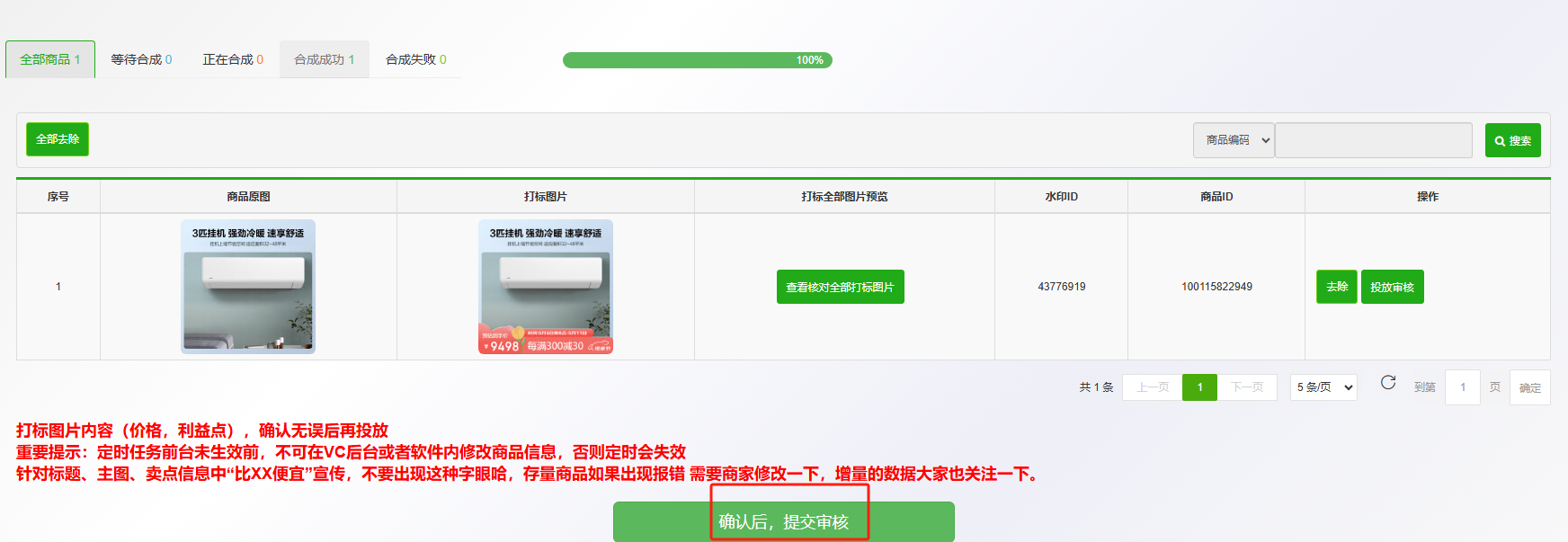Open the watermarked product image thumbnail
The width and height of the screenshot is (1568, 542).
pos(546,287)
